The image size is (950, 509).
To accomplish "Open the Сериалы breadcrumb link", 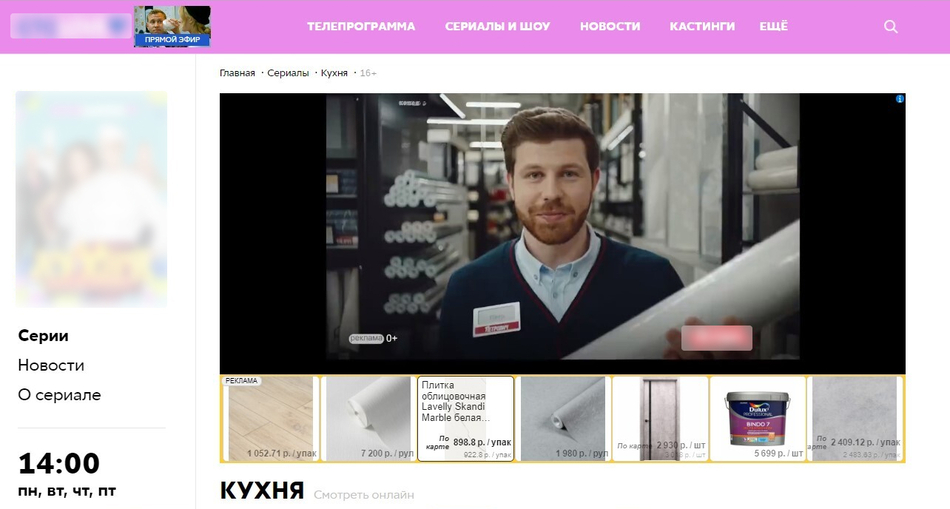I will coord(288,73).
